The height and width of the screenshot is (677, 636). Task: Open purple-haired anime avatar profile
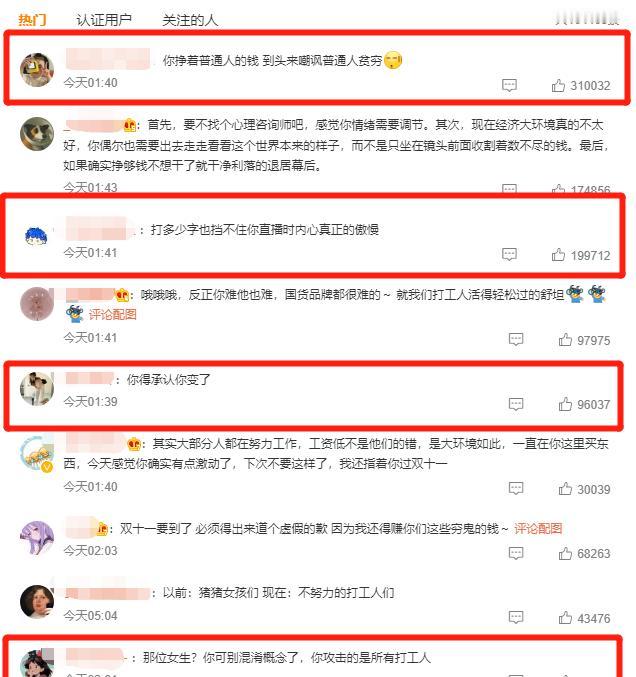[37, 538]
